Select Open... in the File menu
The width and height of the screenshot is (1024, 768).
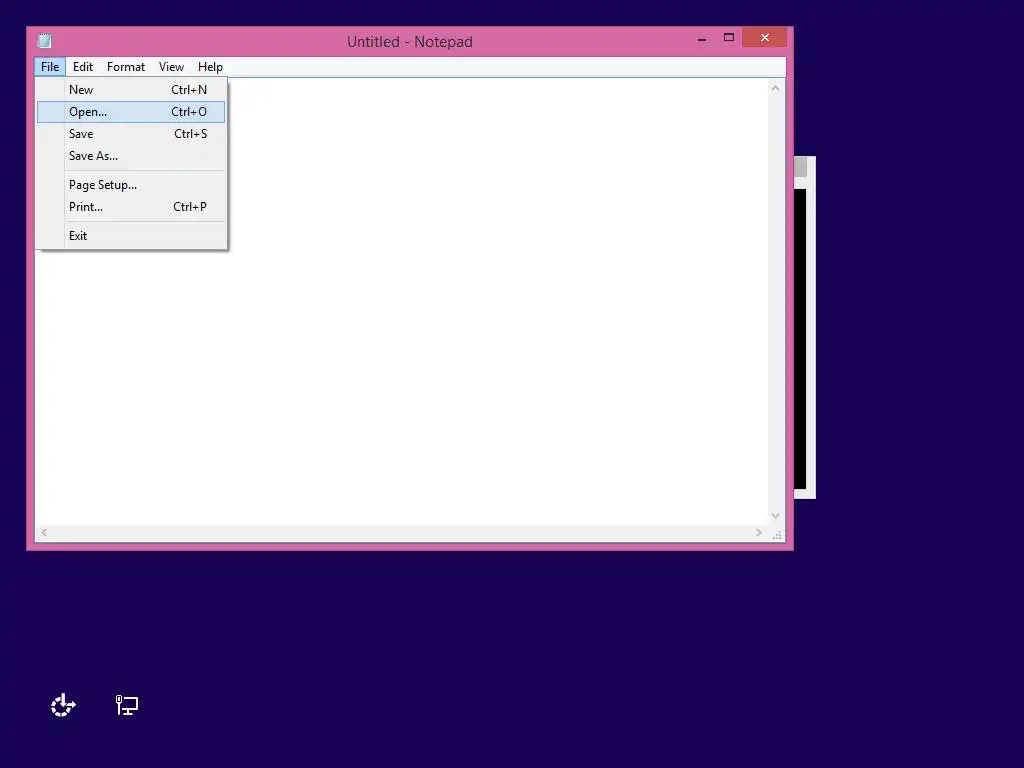pyautogui.click(x=131, y=112)
